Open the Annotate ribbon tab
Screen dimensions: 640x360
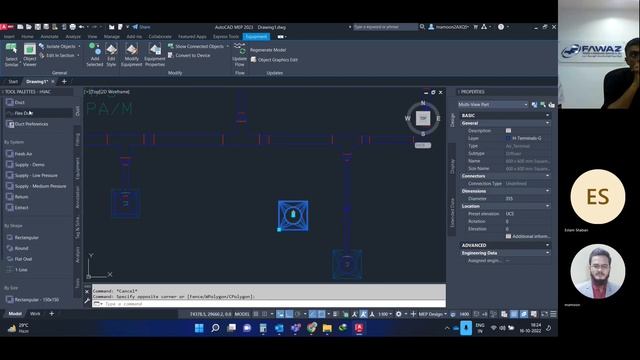coord(49,37)
